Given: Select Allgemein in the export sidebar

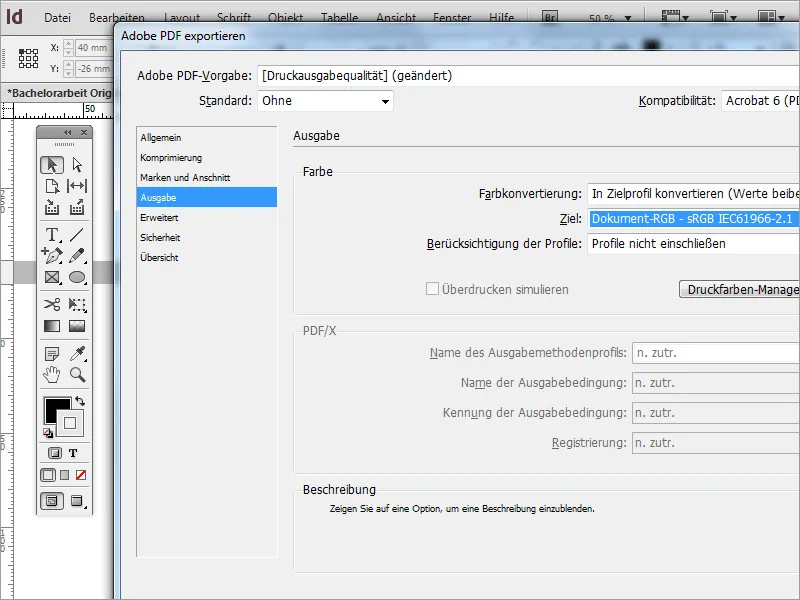Looking at the screenshot, I should (207, 137).
